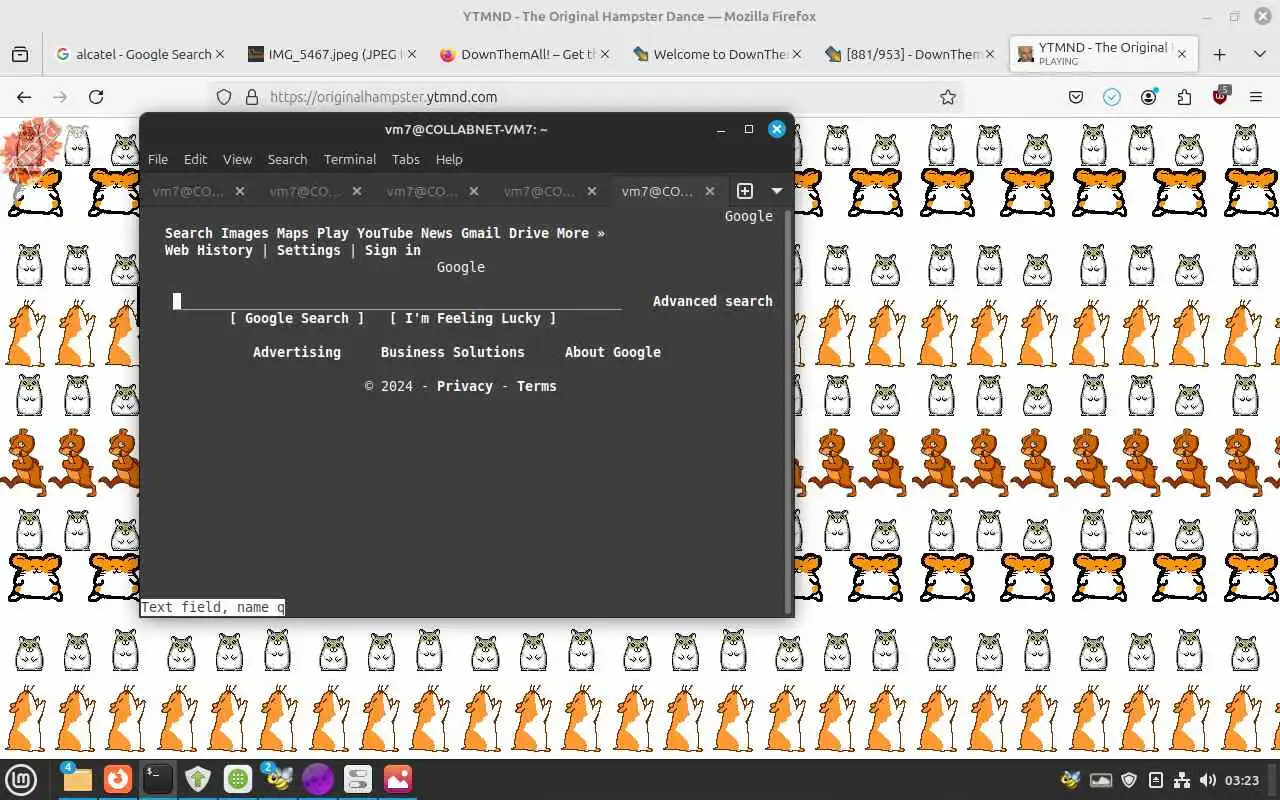Screen dimensions: 1280x800
Task: Click the terminal taskbar icon
Action: (158, 779)
